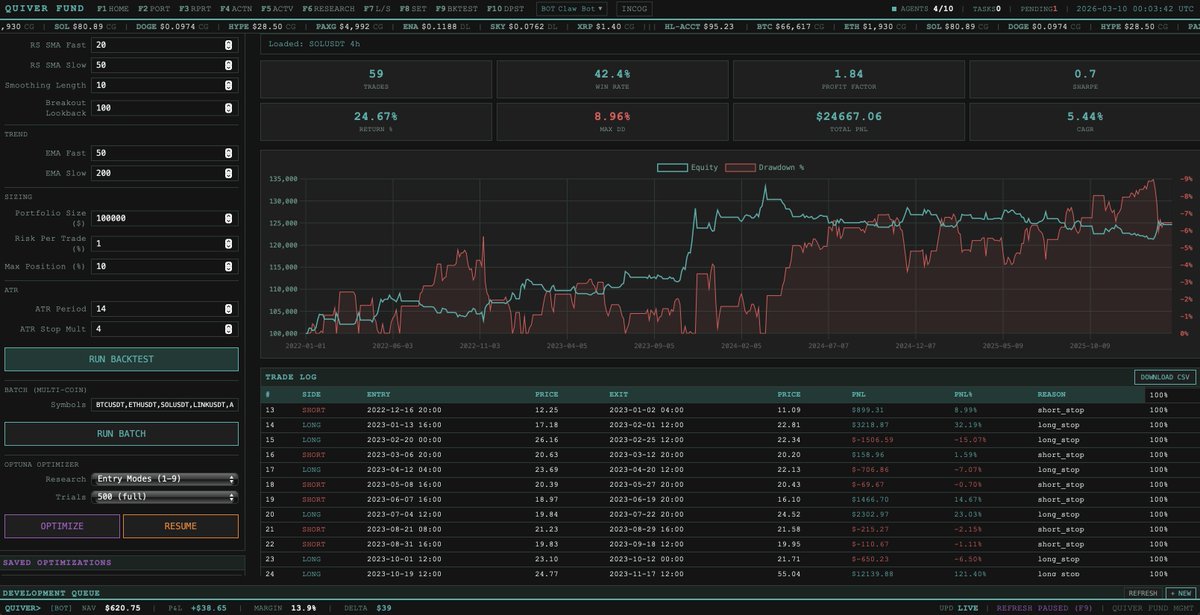Click the REFRESH button in Development Queue

1143,593
